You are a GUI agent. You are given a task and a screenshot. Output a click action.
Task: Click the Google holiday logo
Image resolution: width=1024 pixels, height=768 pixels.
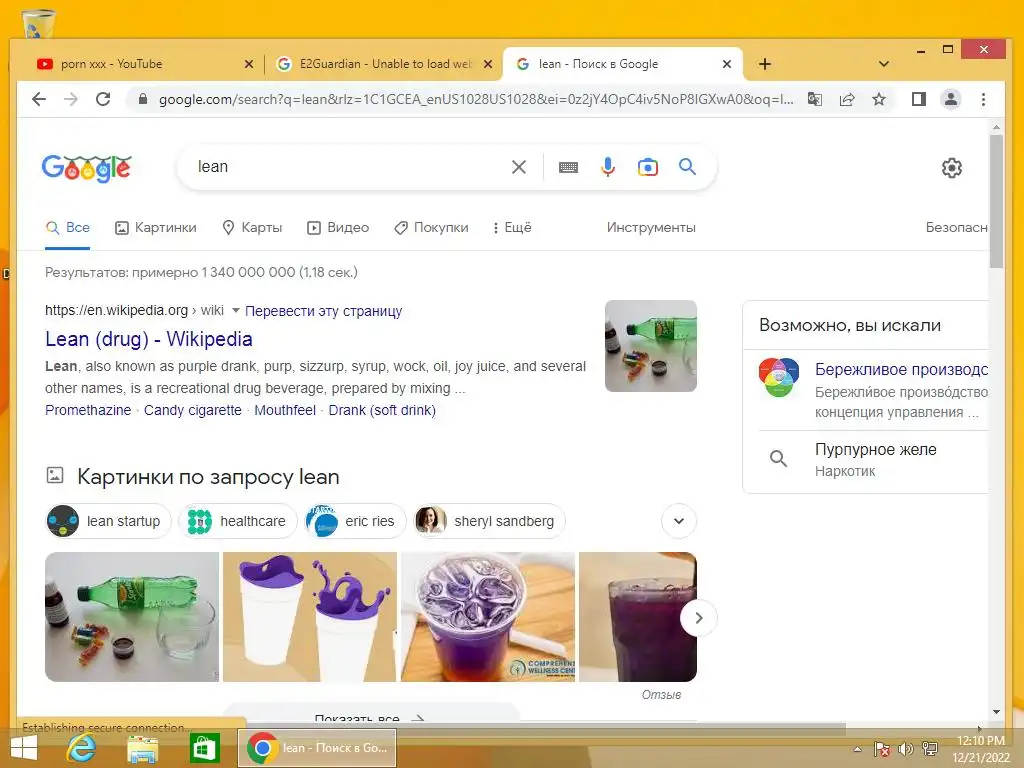point(87,168)
